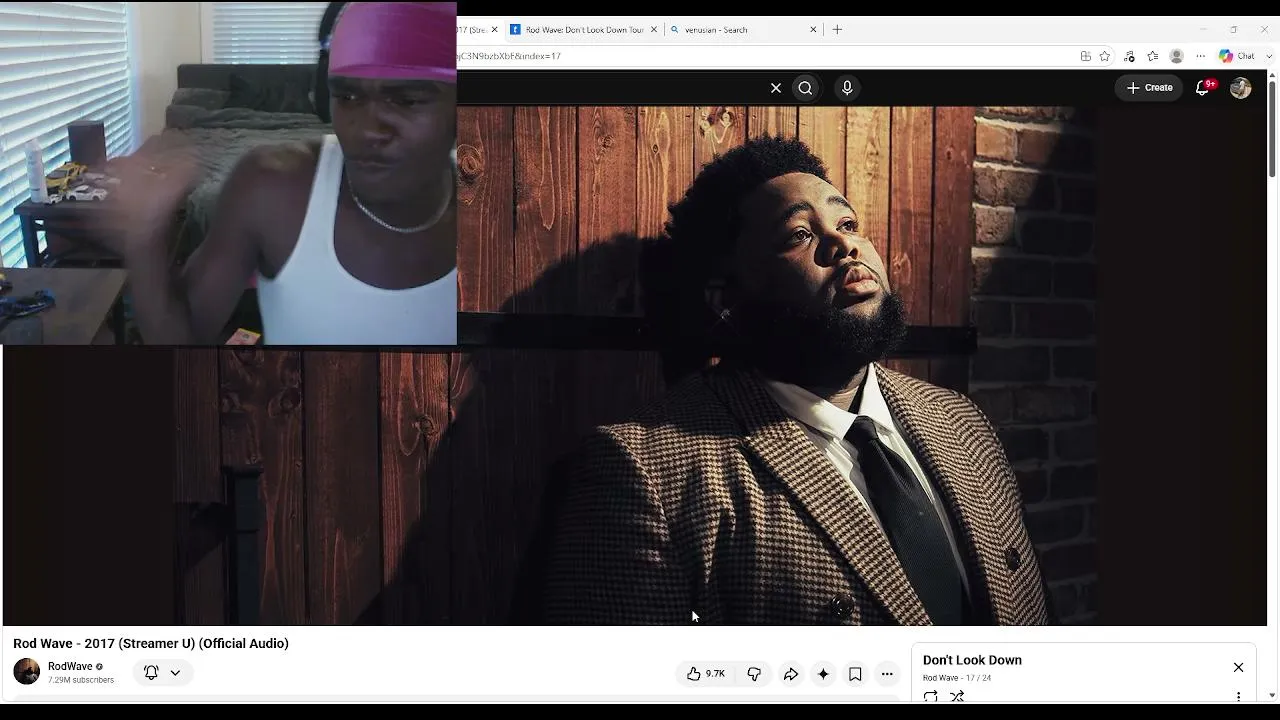Click the YouTube search magnifier button
This screenshot has width=1280, height=720.
805,88
